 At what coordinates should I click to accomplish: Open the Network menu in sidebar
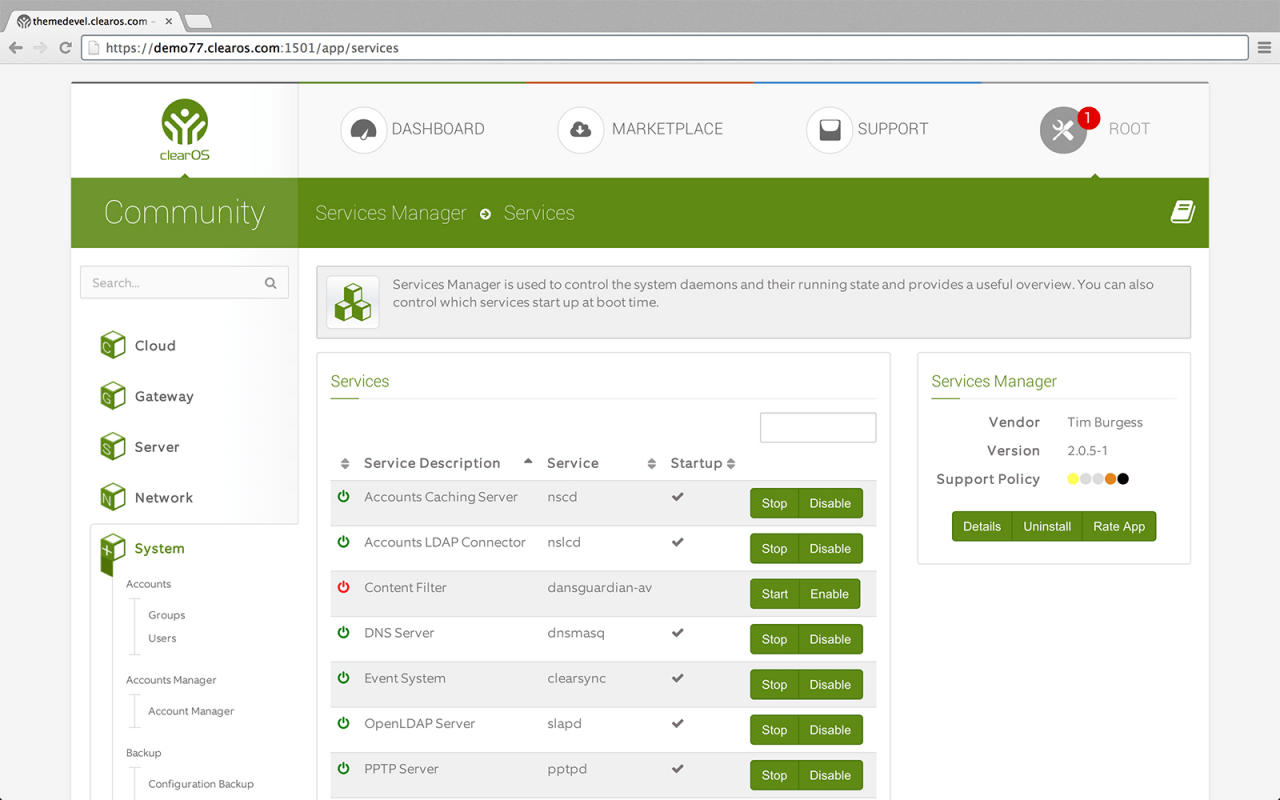click(164, 497)
